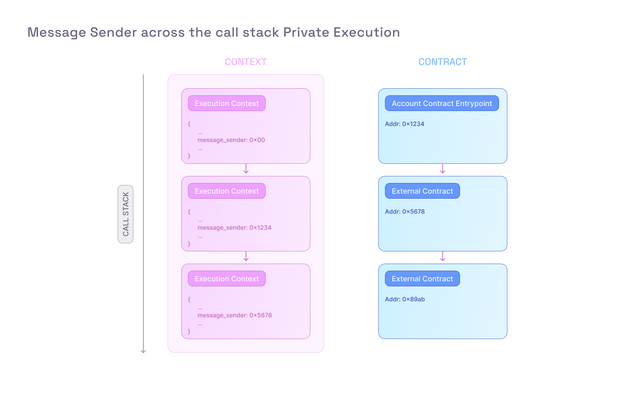Click the first Execution Context badge

[227, 103]
